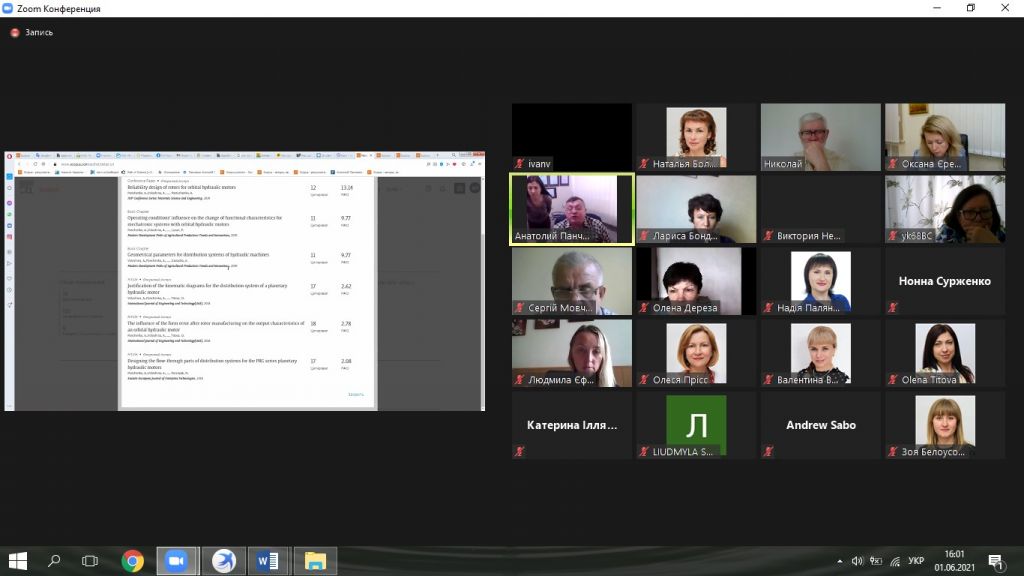Select the Оксана Ере... video tile

click(945, 137)
